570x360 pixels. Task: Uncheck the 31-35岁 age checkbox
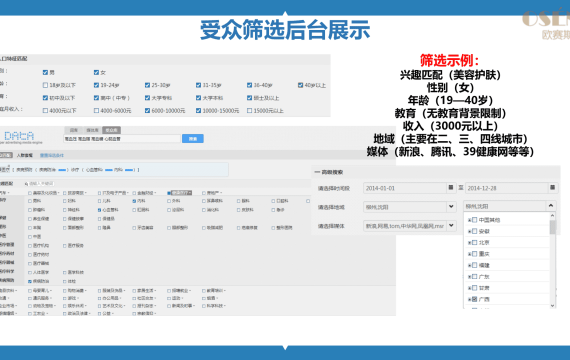pos(198,85)
